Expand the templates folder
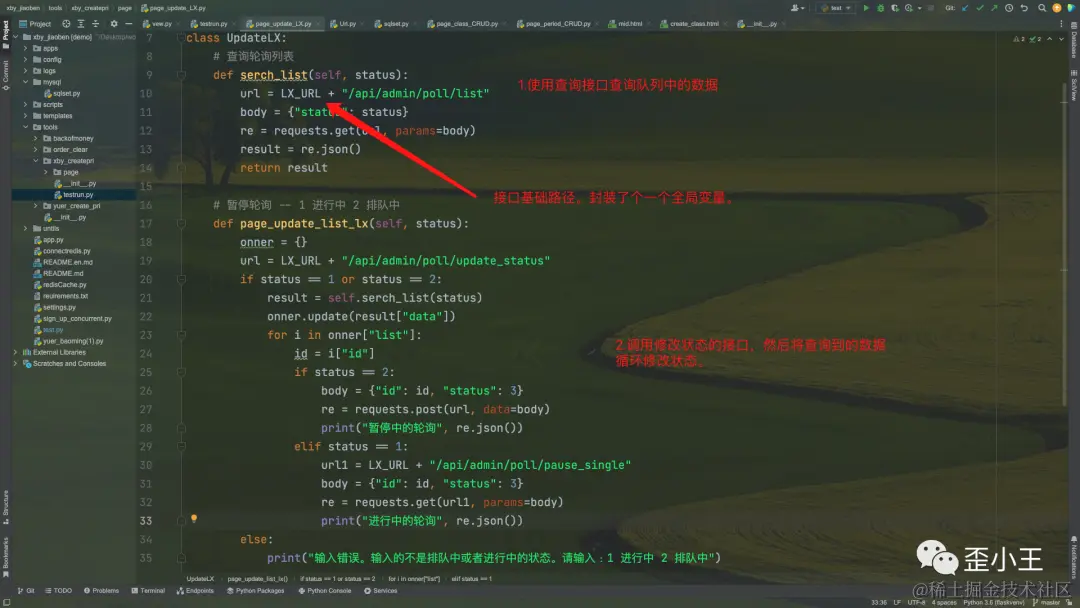Viewport: 1080px width, 608px height. point(26,116)
